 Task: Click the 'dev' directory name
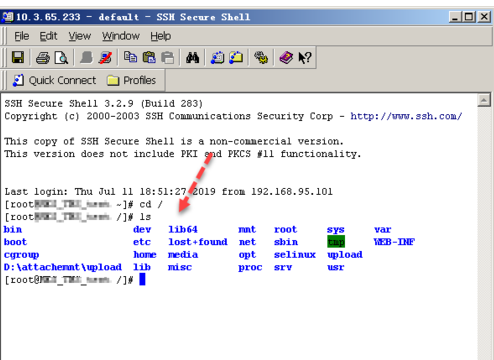pos(142,230)
